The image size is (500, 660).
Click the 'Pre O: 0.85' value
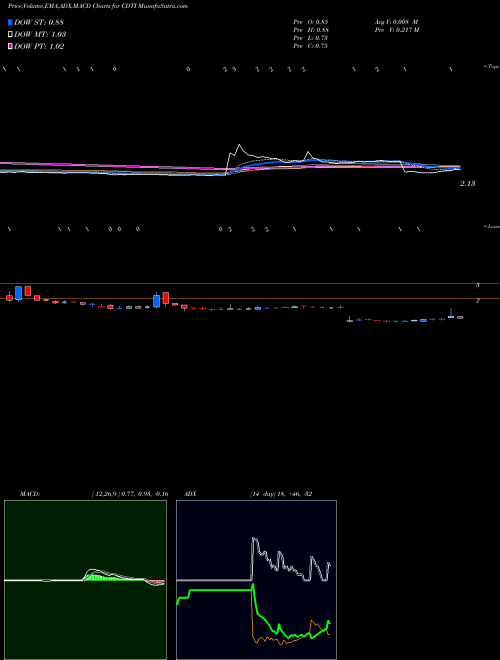[311, 22]
